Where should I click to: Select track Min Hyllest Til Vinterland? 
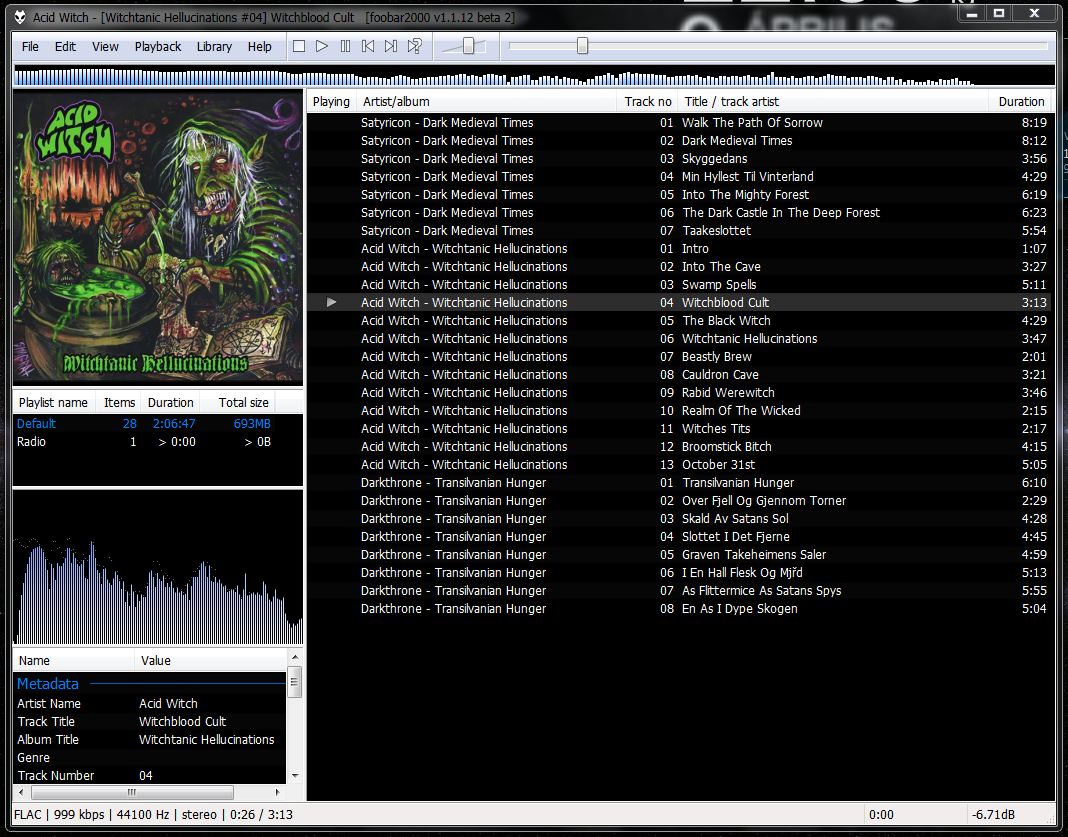click(679, 176)
